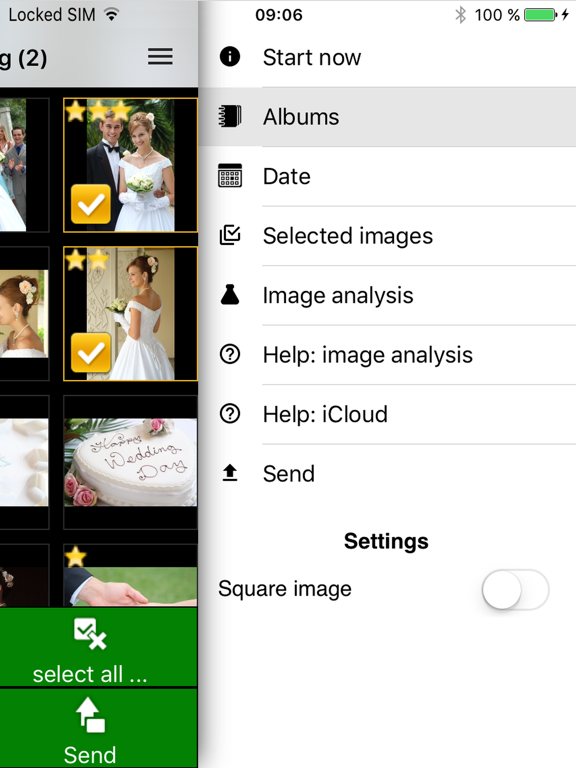Screen dimensions: 576x768
Task: Click question mark icon for Help: iCloud
Action: pyautogui.click(x=230, y=414)
